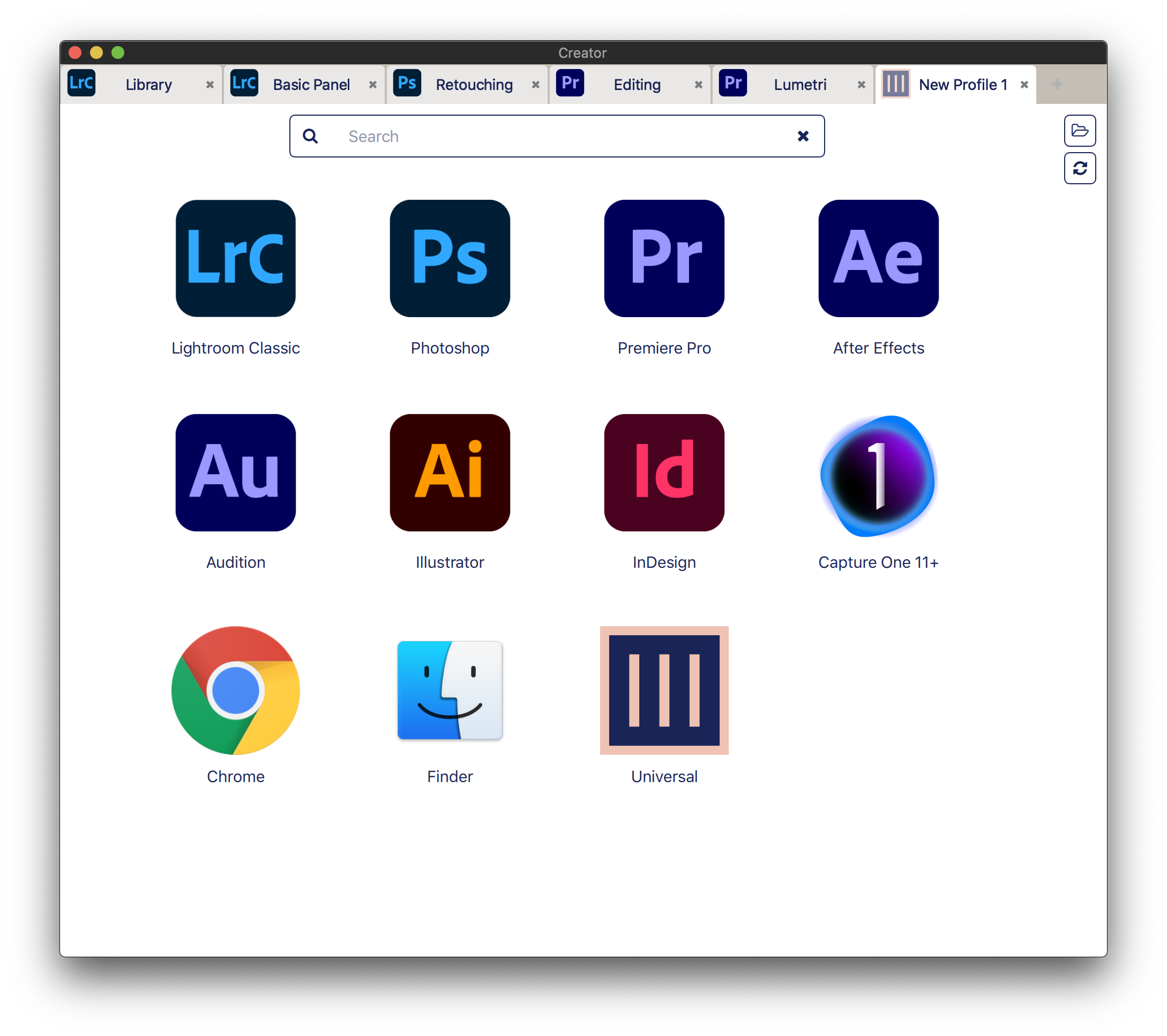1167x1036 pixels.
Task: Click the Chrome label text
Action: click(x=235, y=776)
